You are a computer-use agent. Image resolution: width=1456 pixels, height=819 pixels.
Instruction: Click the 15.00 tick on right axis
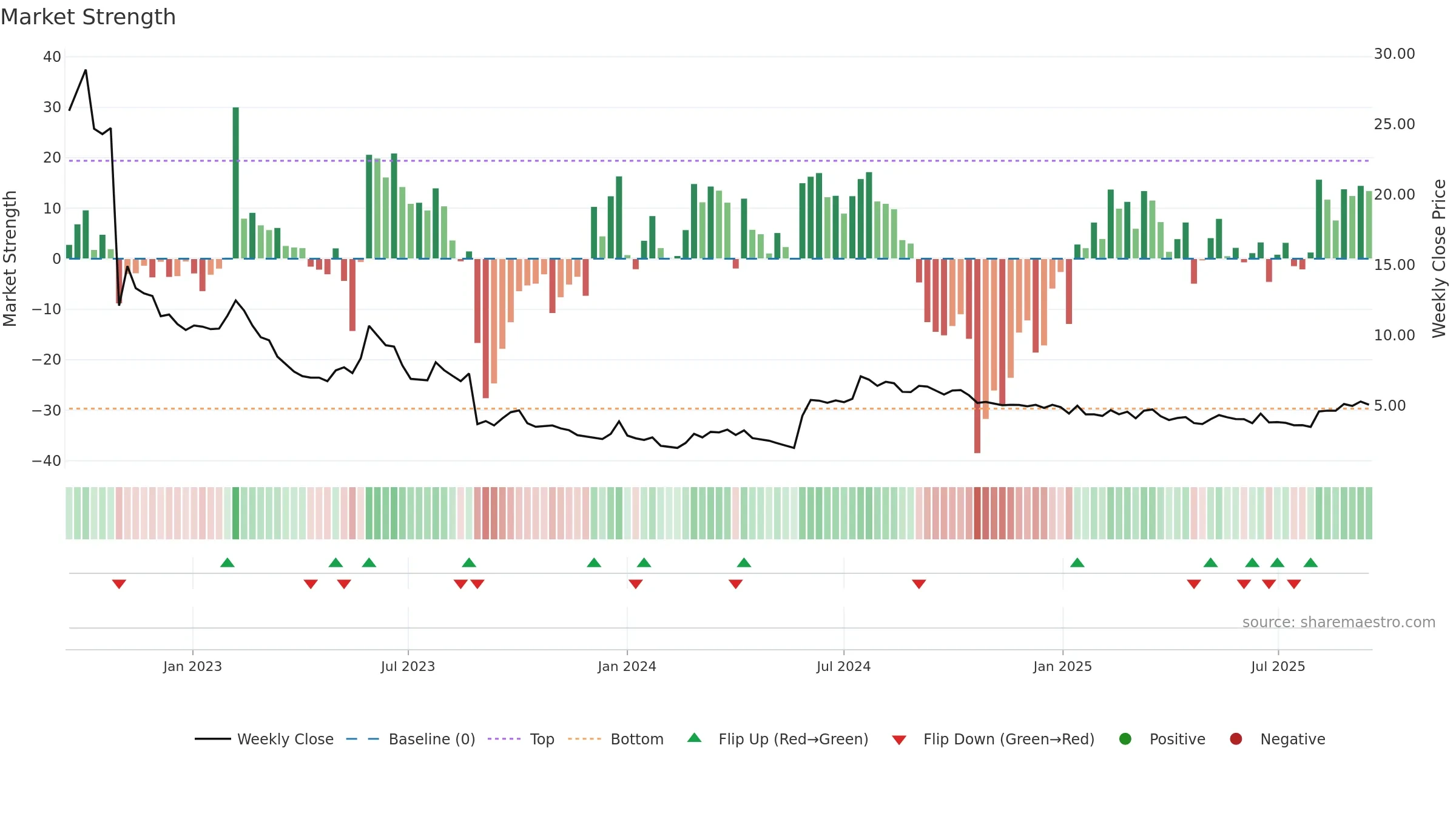[x=1394, y=265]
